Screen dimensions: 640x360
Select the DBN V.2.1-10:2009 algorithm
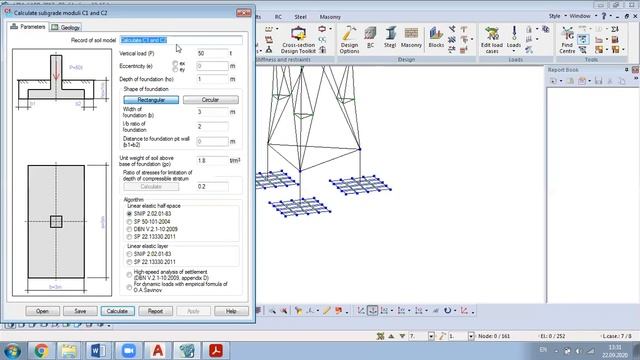(x=129, y=229)
